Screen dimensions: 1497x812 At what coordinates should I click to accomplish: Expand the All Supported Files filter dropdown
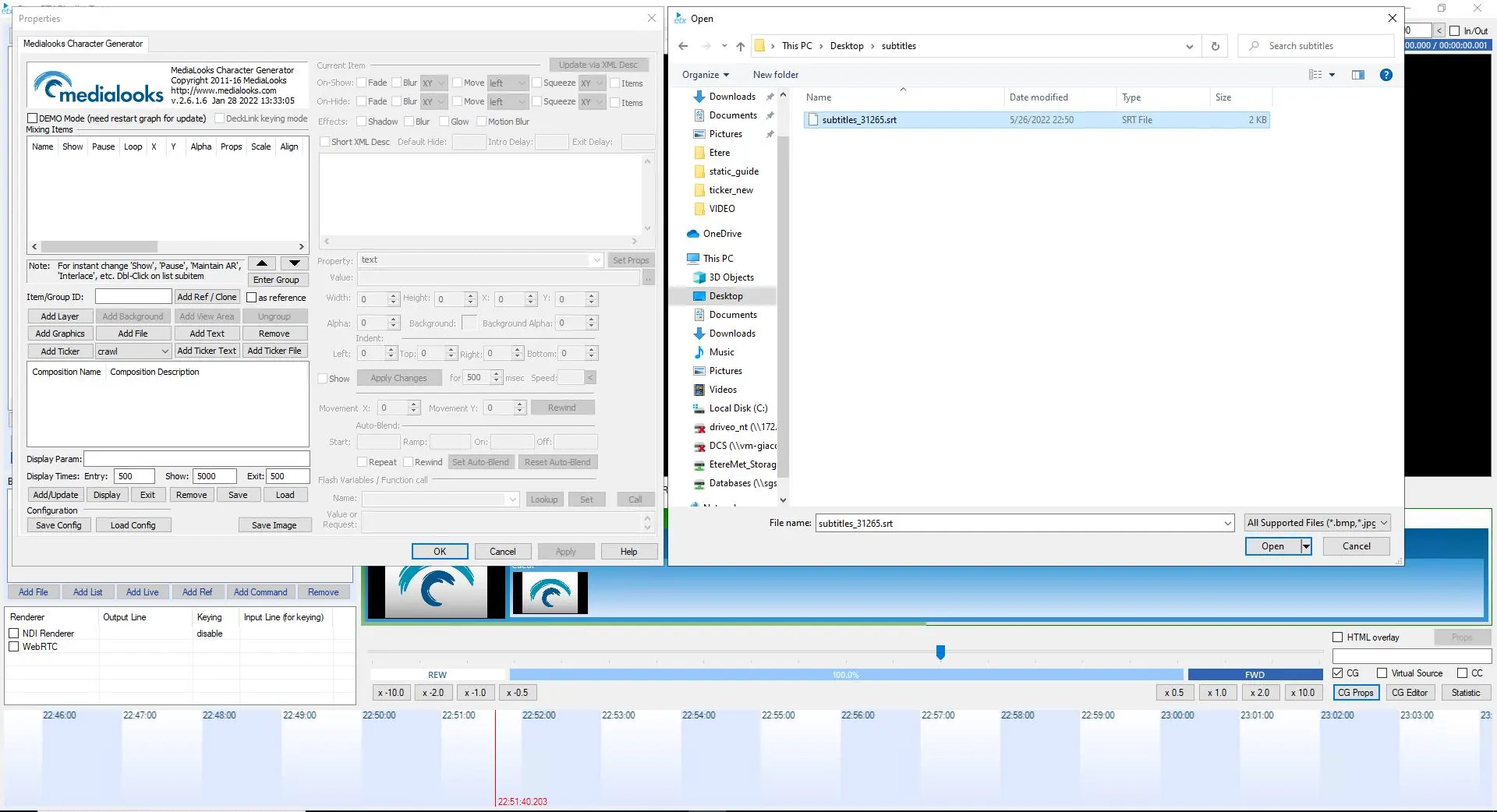1317,523
